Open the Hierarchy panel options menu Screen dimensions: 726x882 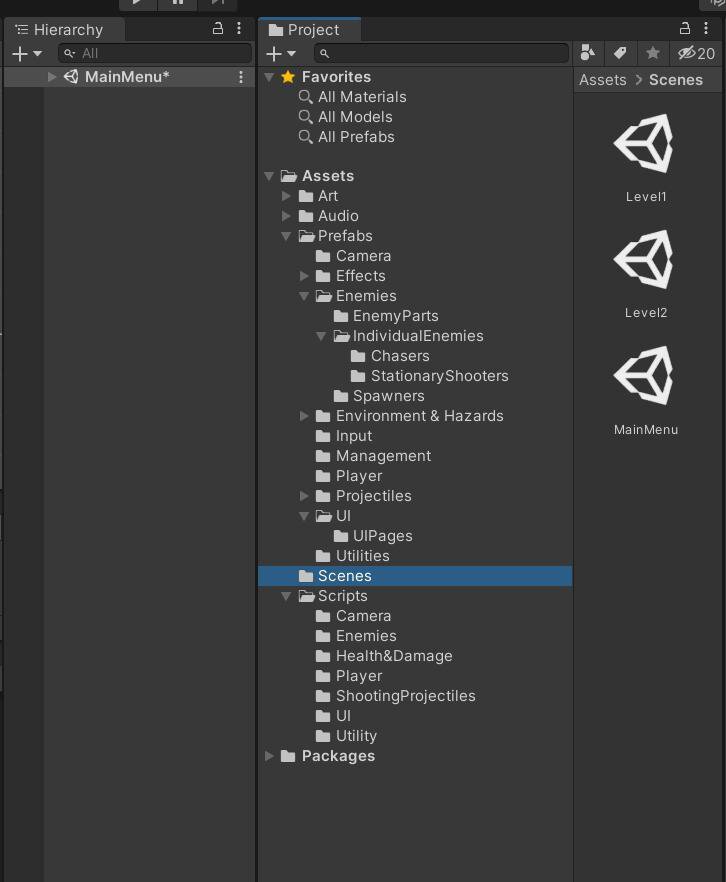[239, 28]
